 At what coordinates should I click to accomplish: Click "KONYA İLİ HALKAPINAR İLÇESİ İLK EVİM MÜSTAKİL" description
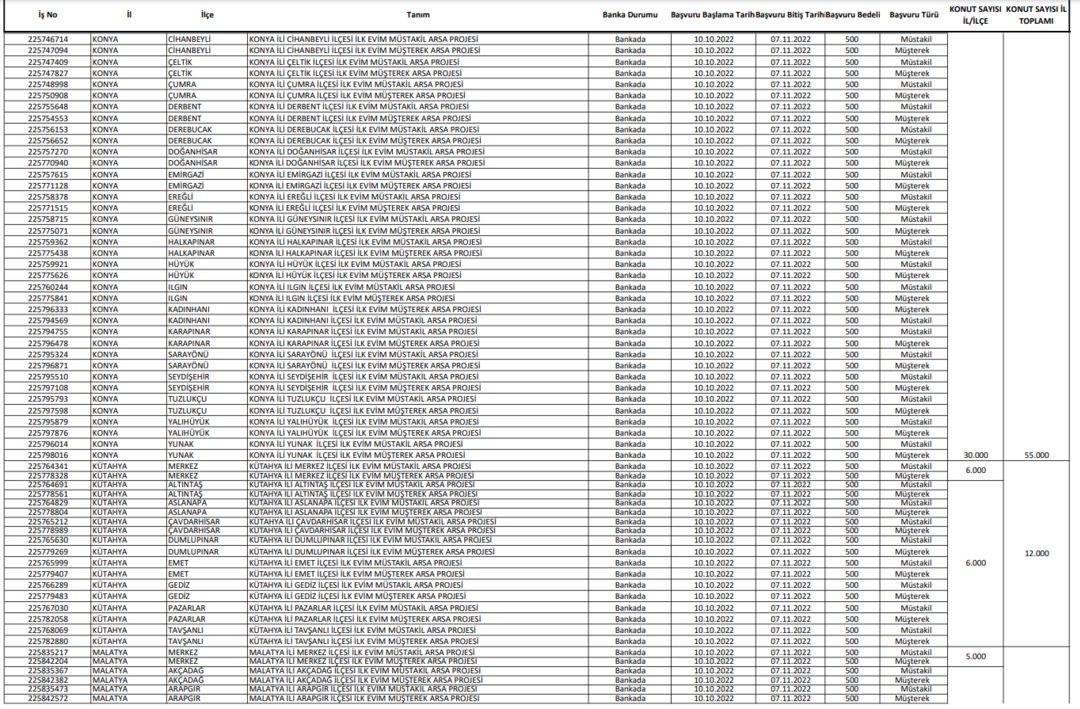click(365, 242)
